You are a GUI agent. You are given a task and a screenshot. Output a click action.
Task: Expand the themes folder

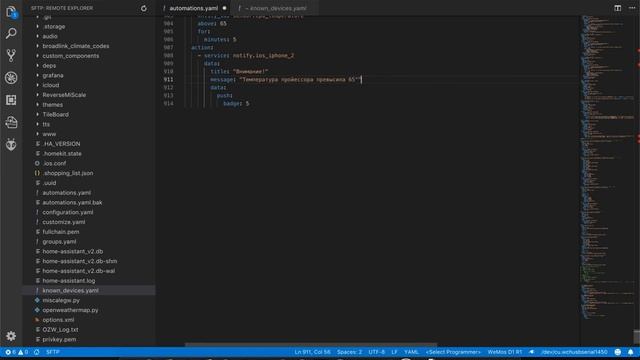pos(53,105)
